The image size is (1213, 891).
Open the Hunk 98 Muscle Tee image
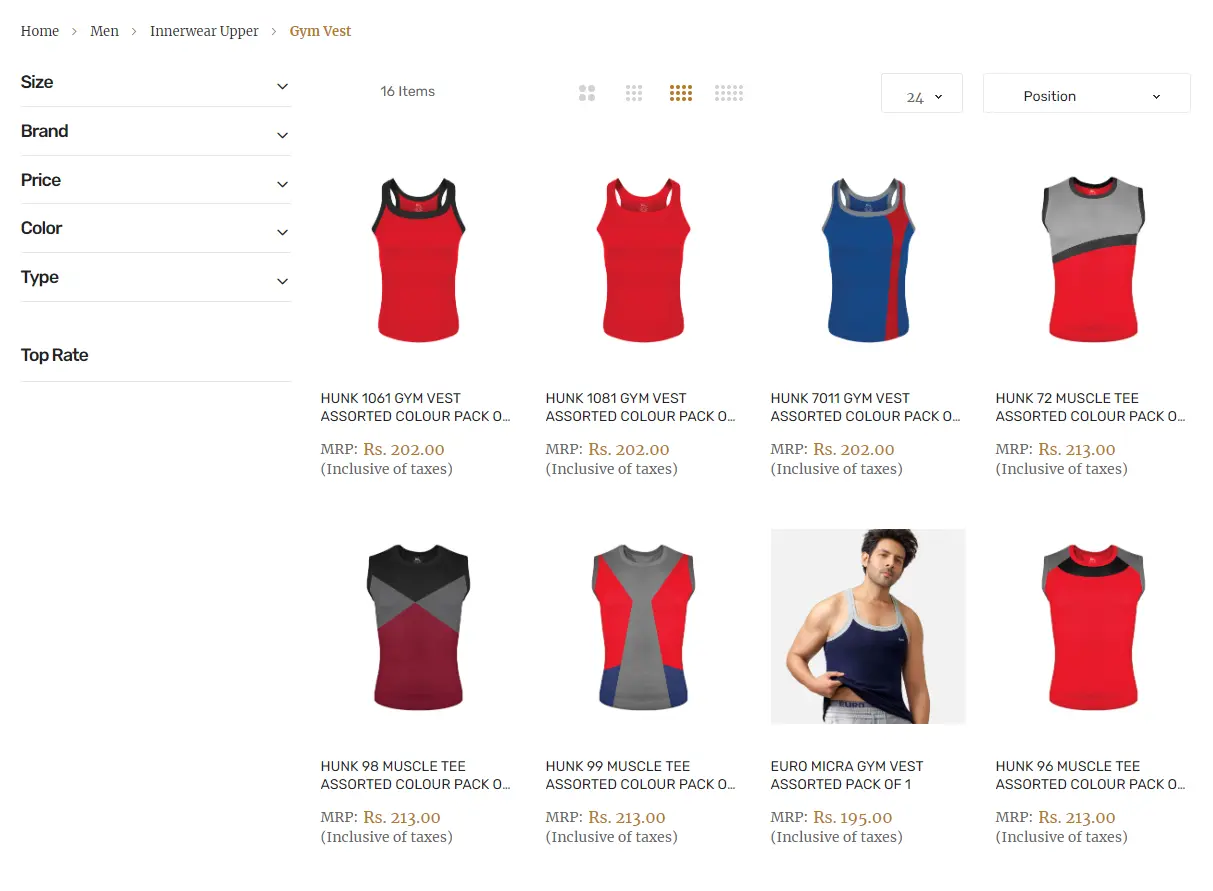coord(418,626)
